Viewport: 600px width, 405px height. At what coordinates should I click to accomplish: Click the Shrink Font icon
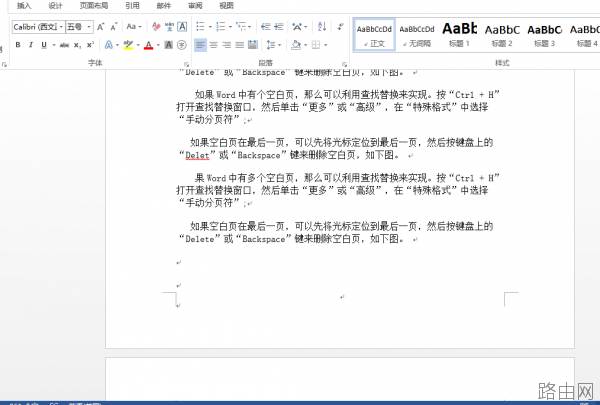[114, 27]
